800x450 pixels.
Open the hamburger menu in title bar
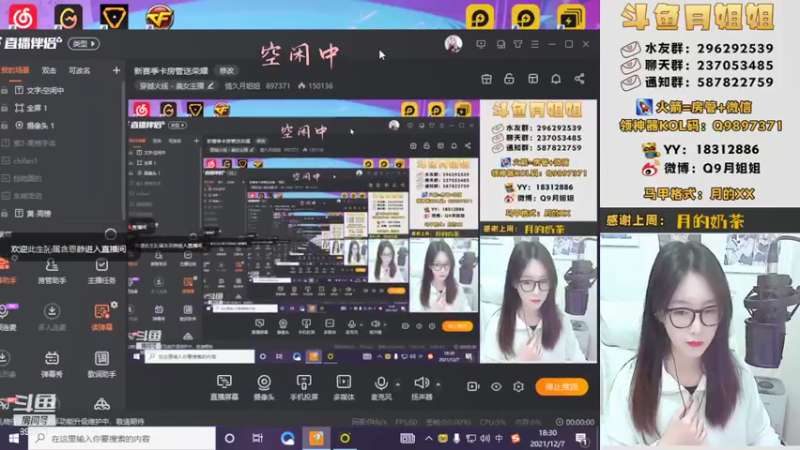[x=535, y=44]
